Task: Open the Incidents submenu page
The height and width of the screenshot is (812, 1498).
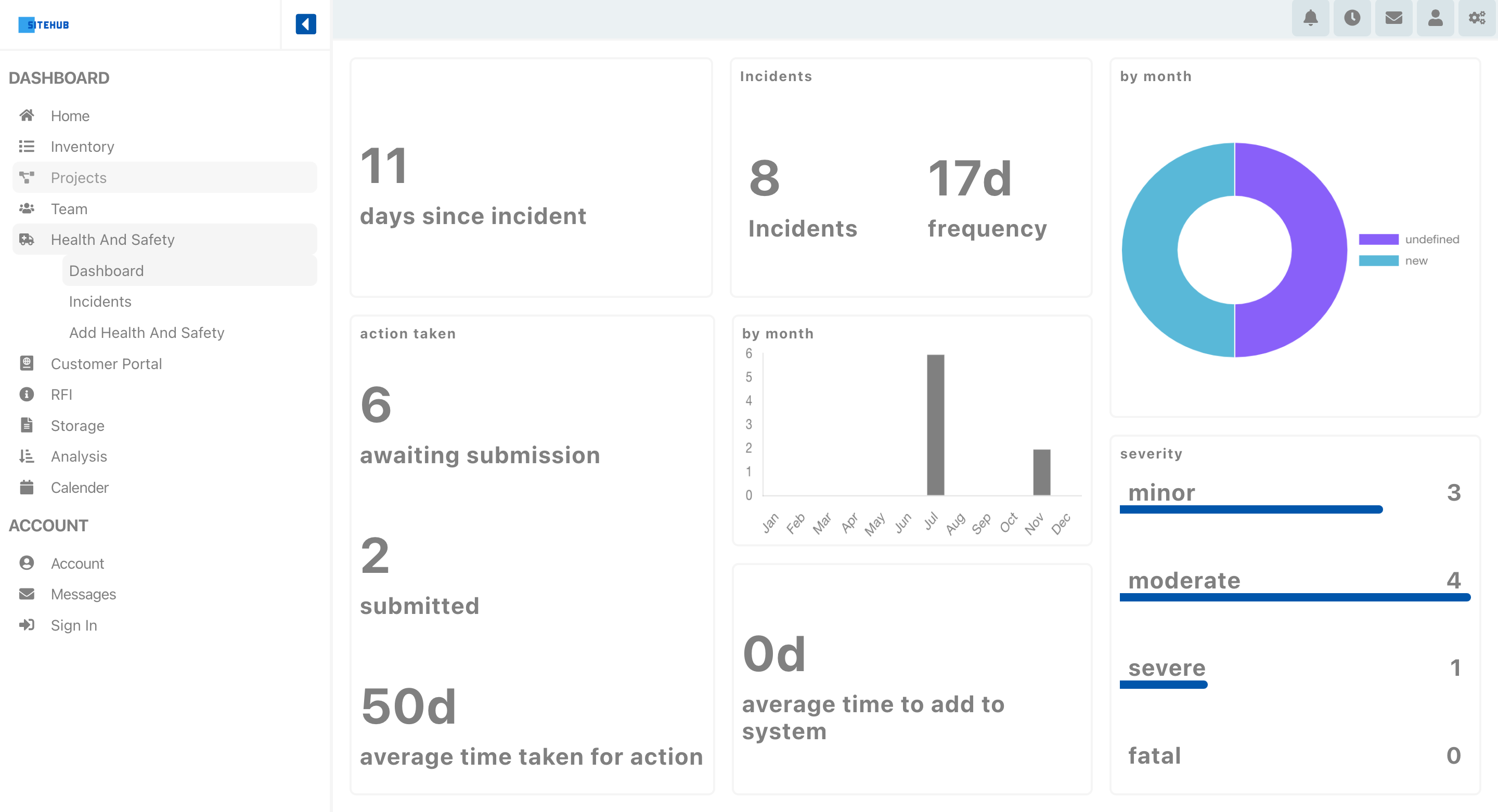Action: (99, 301)
